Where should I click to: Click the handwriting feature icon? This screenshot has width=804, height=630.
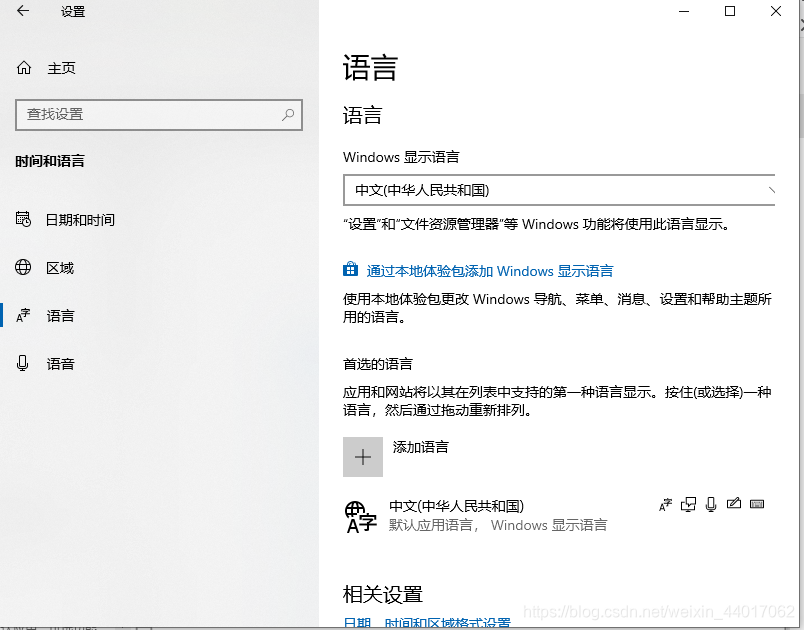click(x=734, y=504)
